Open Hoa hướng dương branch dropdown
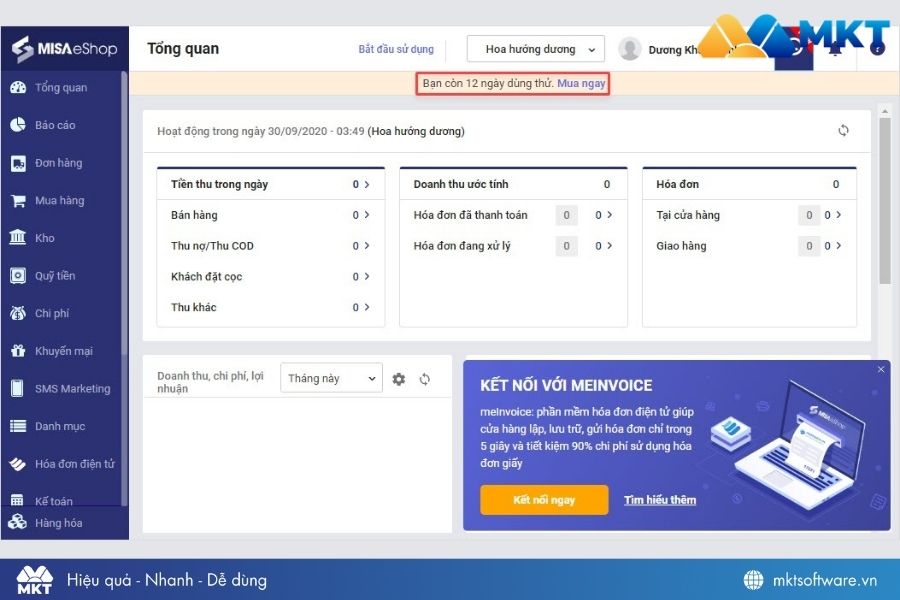The image size is (900, 600). coord(536,49)
